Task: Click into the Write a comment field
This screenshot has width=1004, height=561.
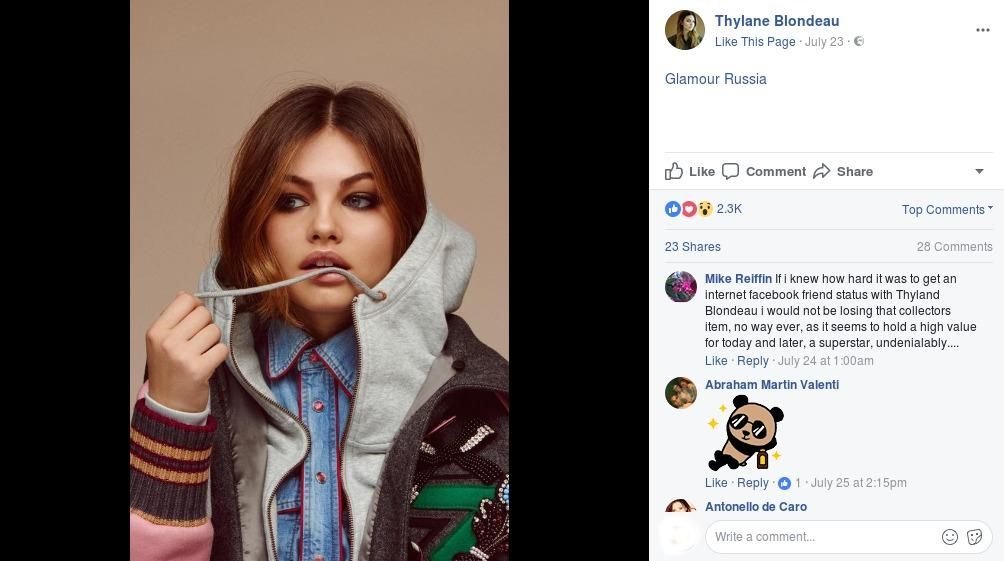Action: tap(820, 537)
